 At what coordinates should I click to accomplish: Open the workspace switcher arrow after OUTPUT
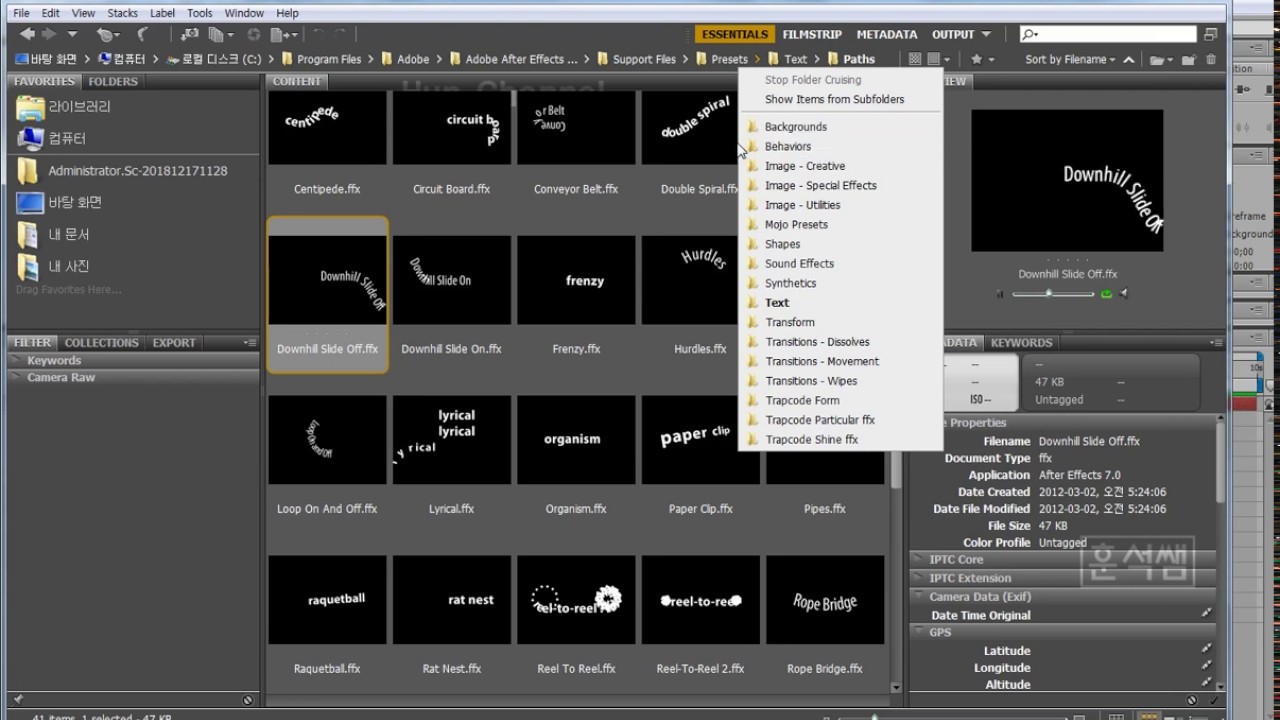coord(986,34)
